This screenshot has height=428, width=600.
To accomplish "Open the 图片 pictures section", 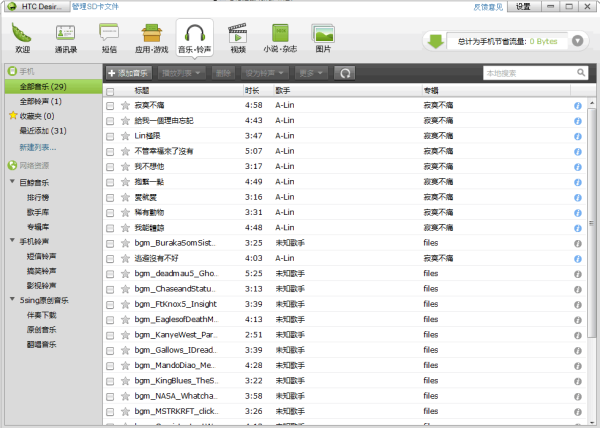I will 323,37.
